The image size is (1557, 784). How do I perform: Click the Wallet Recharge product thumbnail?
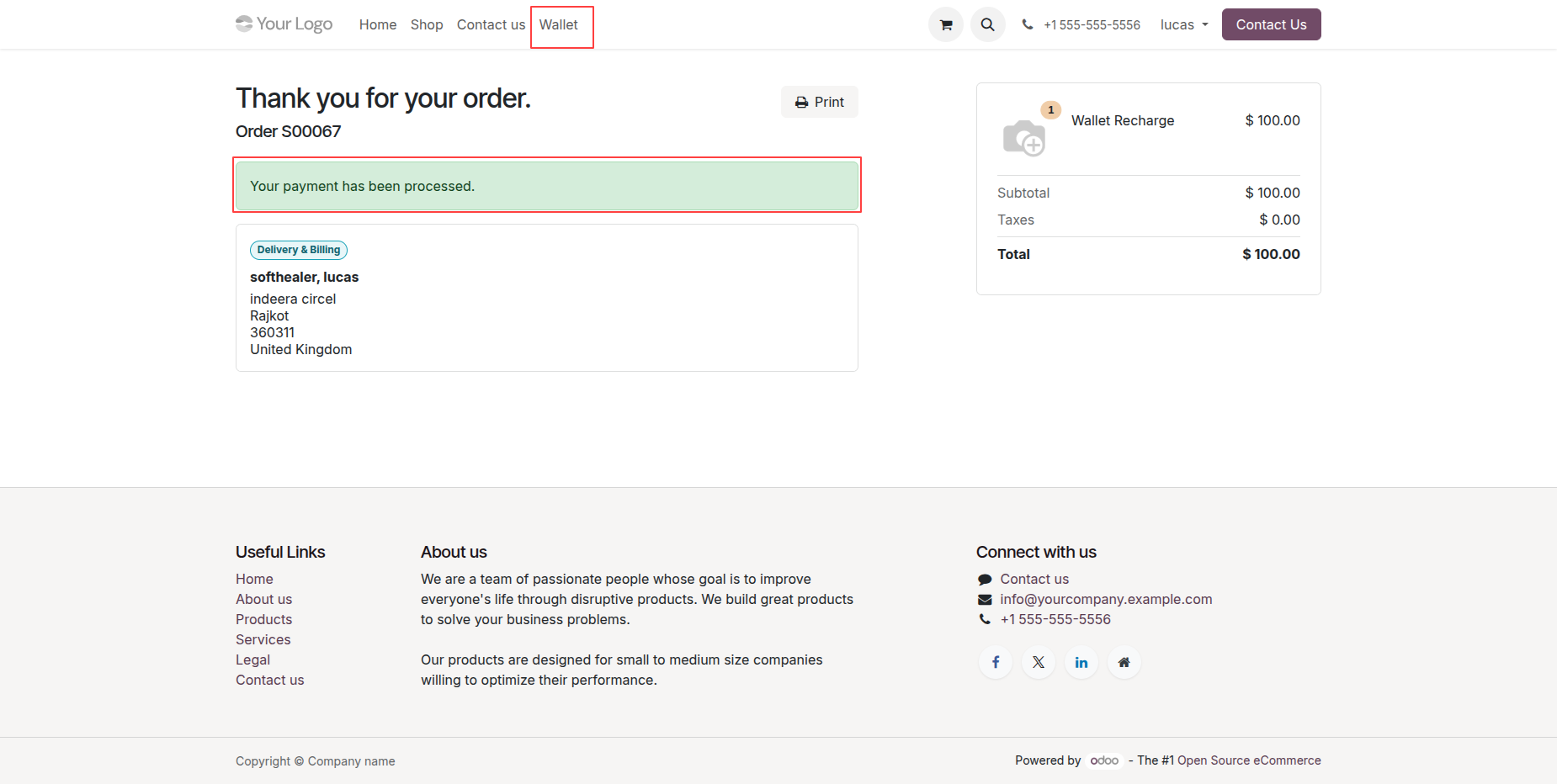click(x=1024, y=136)
